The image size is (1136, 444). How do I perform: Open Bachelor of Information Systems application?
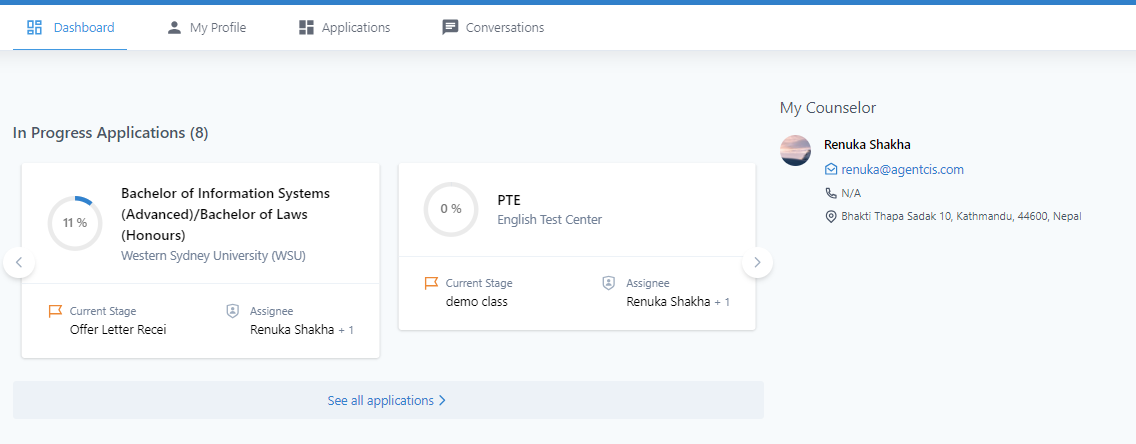[225, 214]
